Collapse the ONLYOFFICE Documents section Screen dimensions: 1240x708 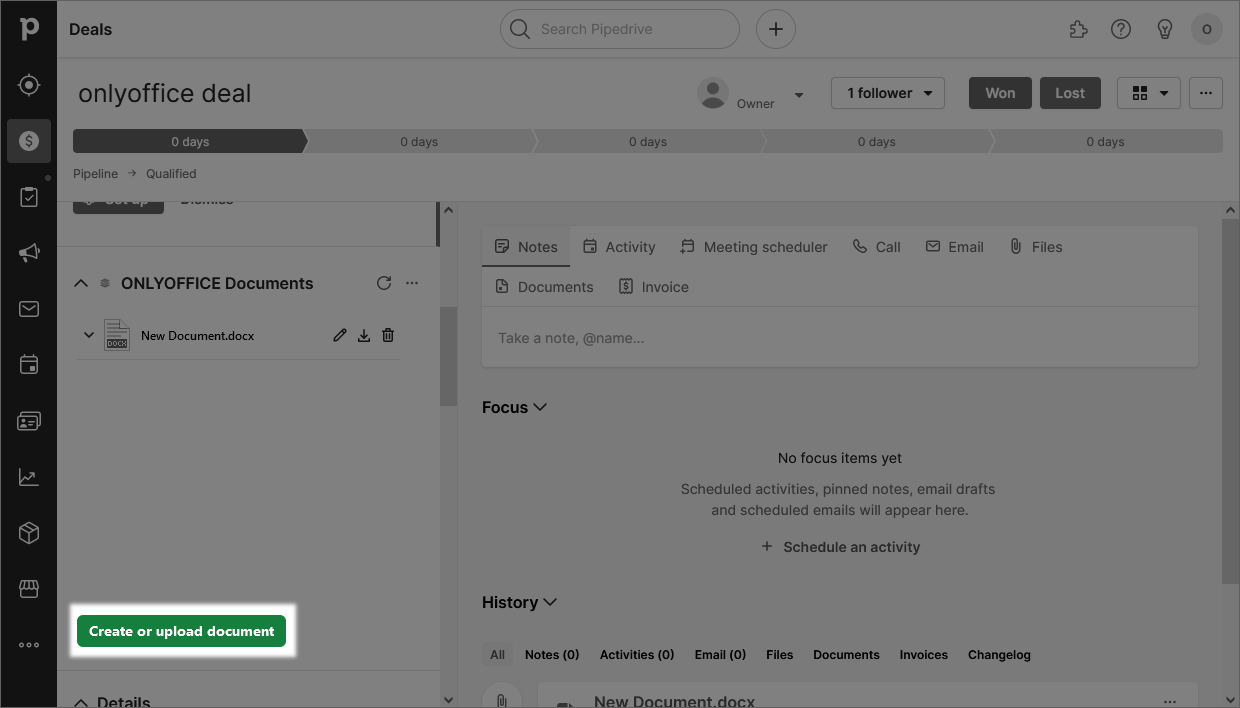click(x=81, y=283)
